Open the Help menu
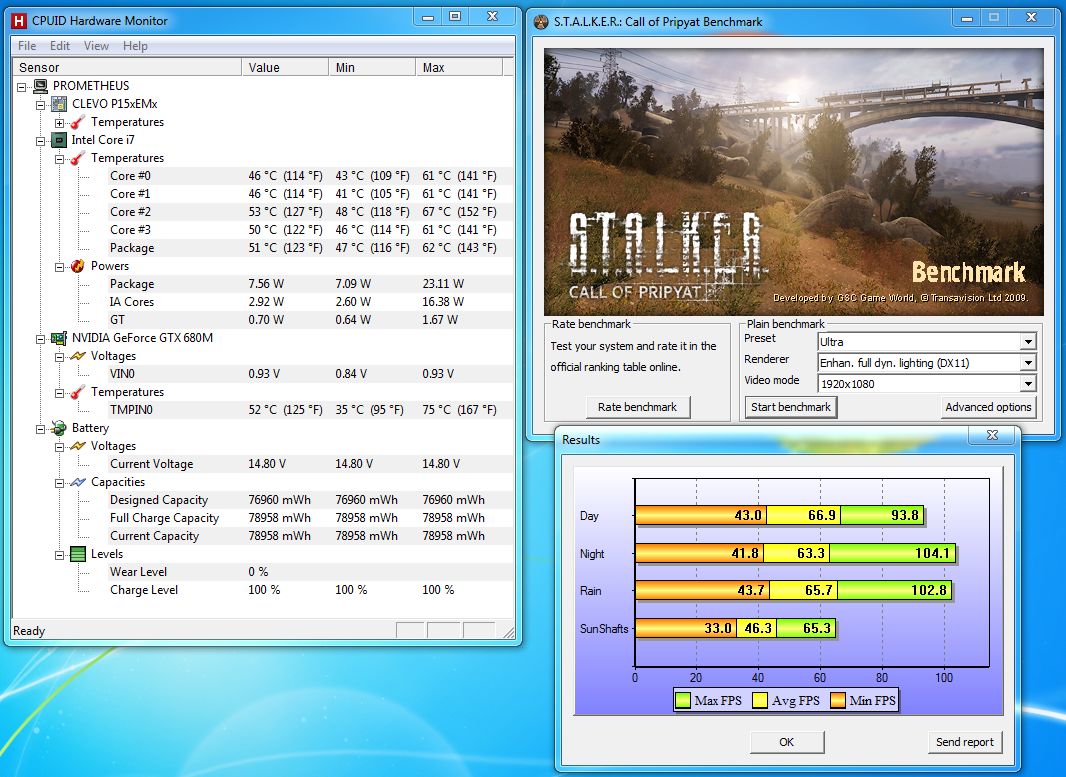Image resolution: width=1066 pixels, height=777 pixels. coord(135,46)
